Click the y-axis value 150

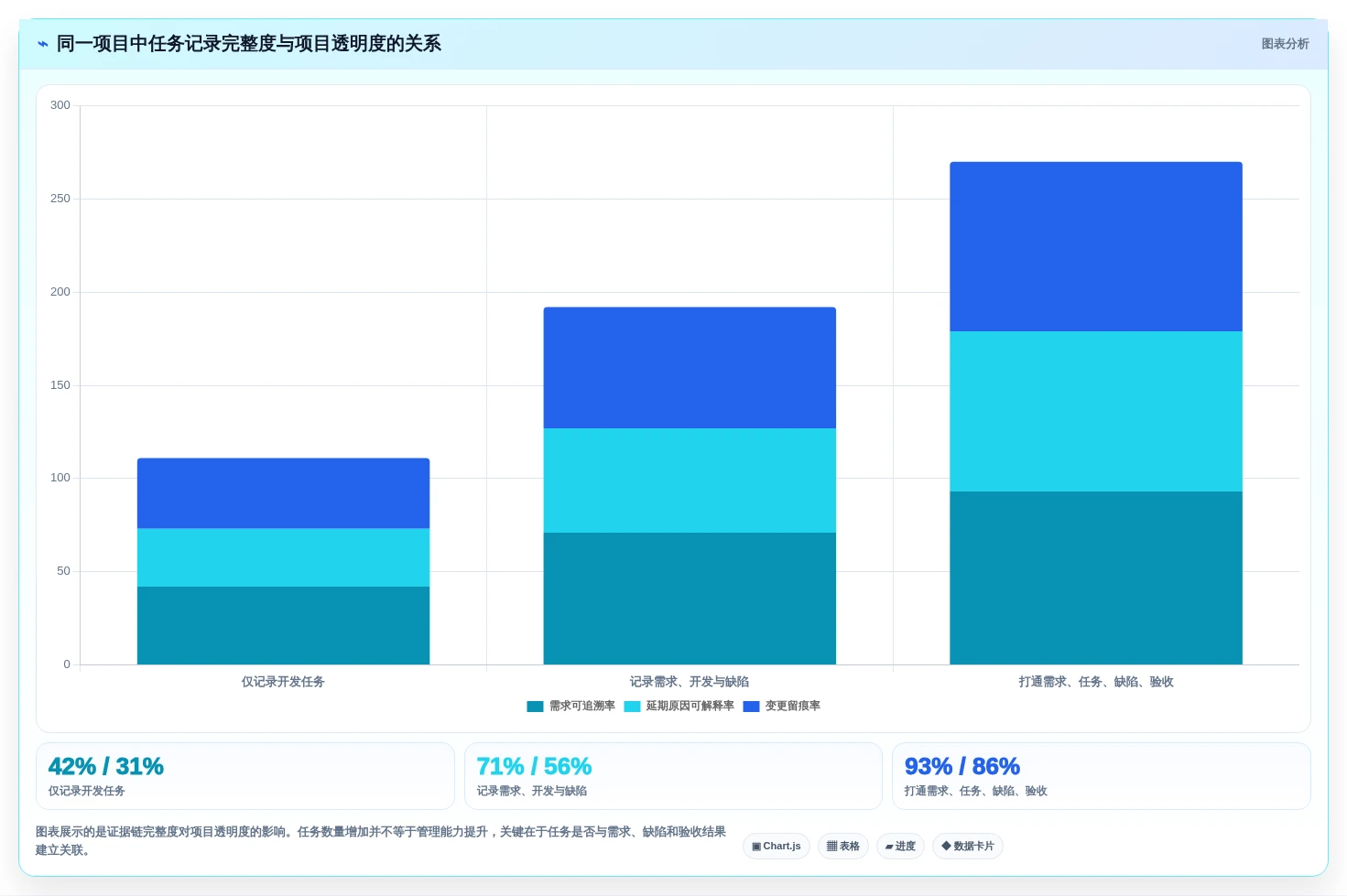tap(60, 385)
